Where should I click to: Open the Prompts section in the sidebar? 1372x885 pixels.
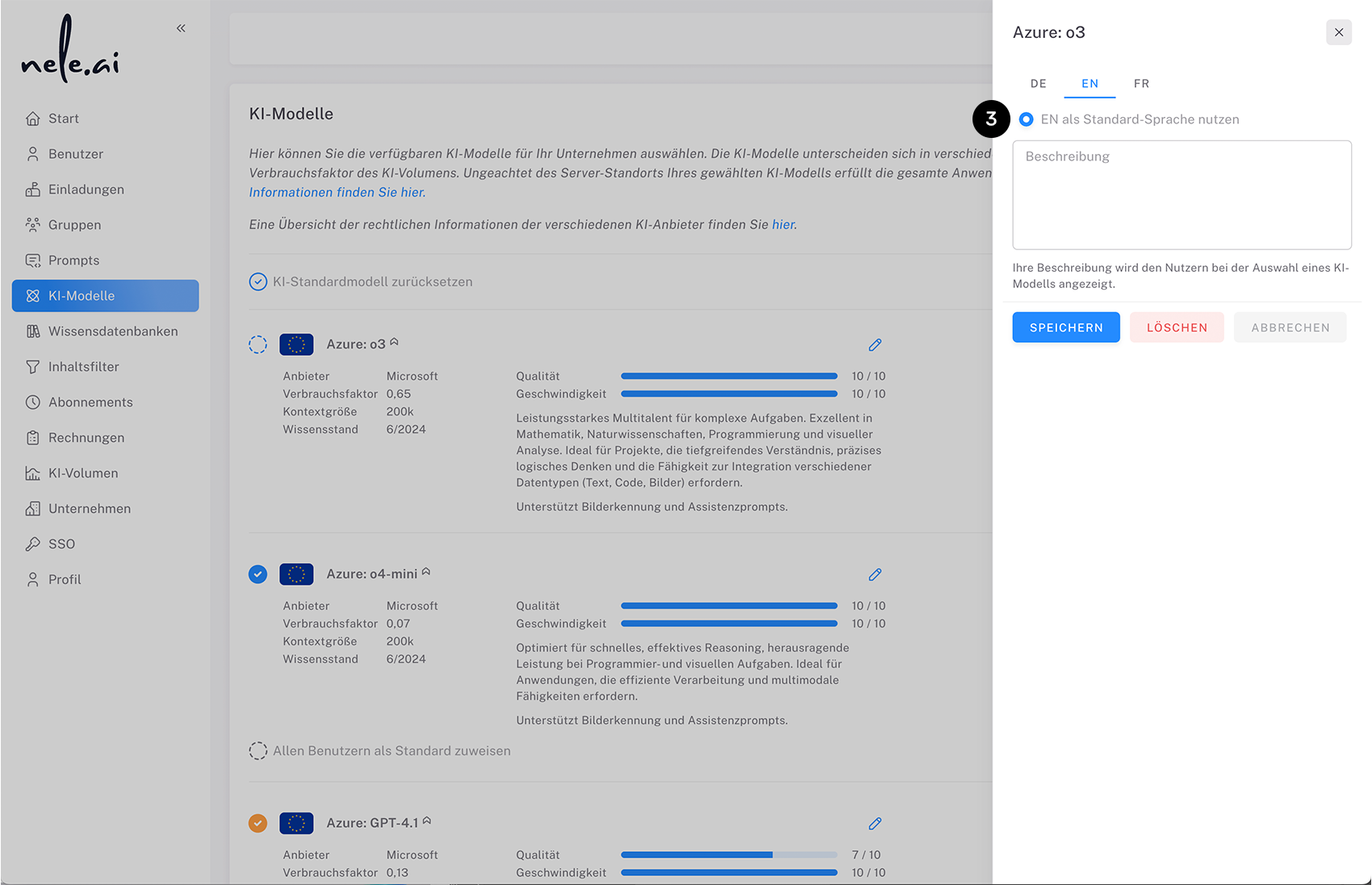(73, 260)
